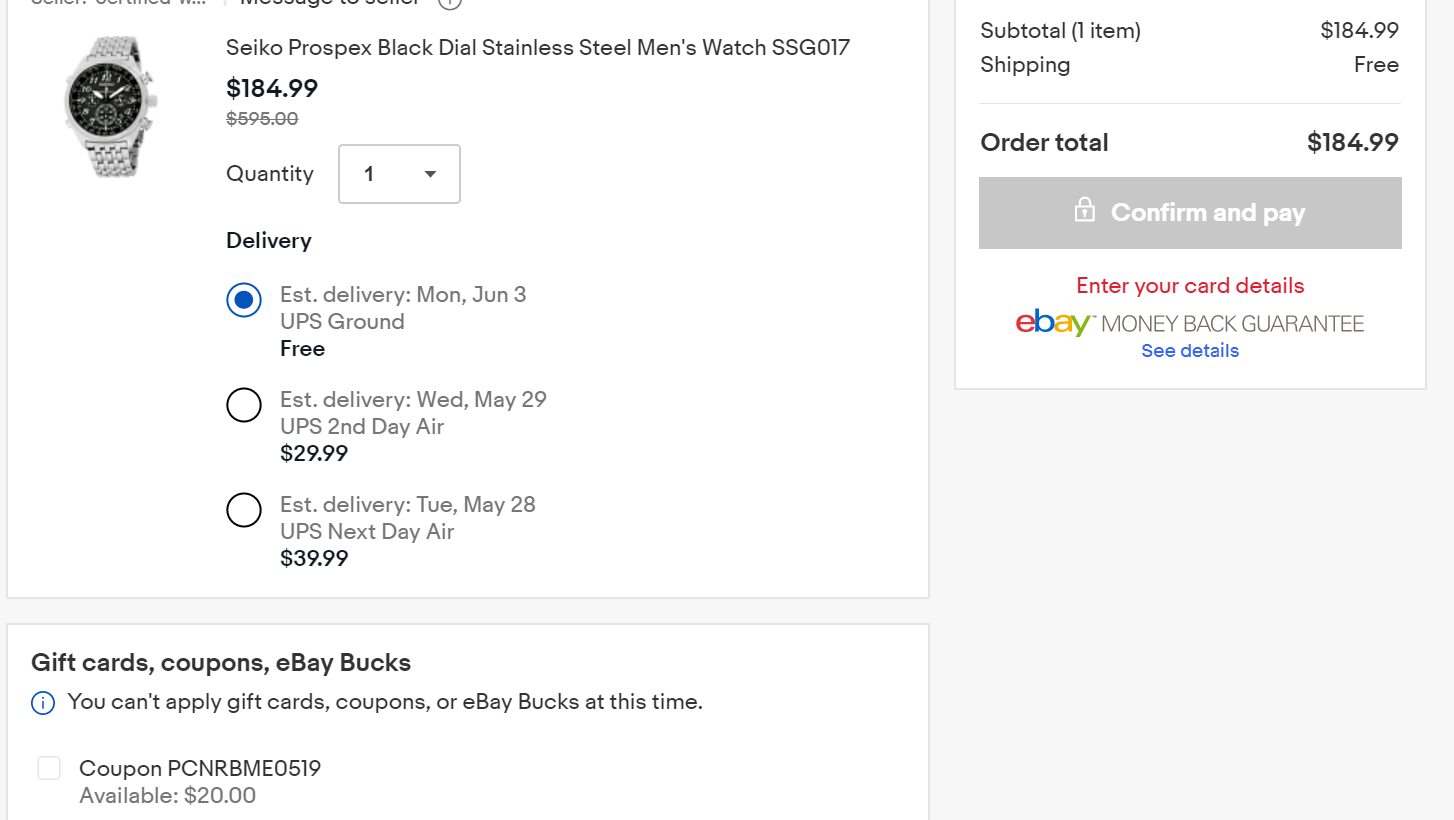Screen dimensions: 1454x820
Task: Choose UPS 2nd Day Air shipping
Action: (x=244, y=405)
